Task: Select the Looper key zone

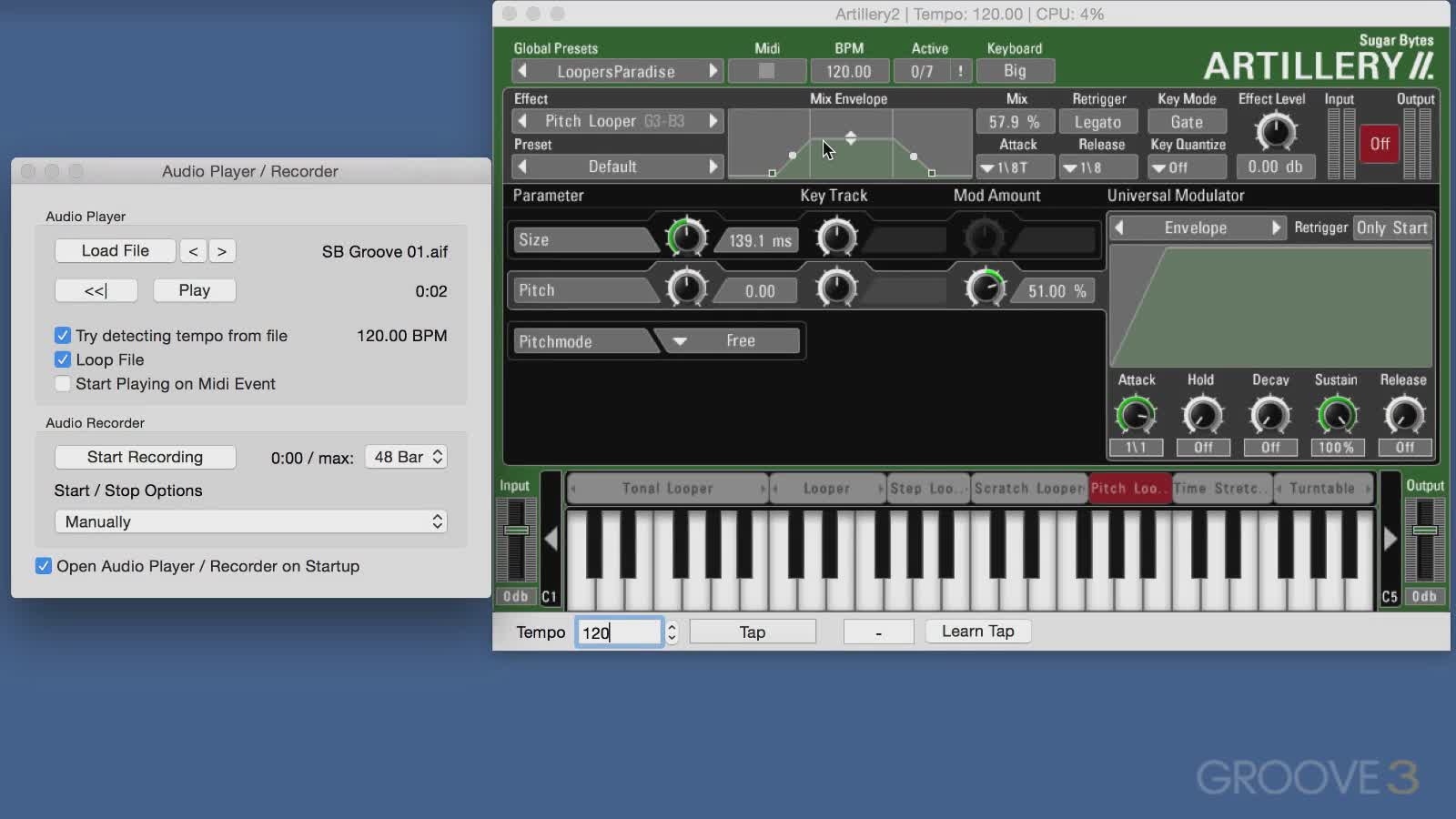Action: pos(827,489)
